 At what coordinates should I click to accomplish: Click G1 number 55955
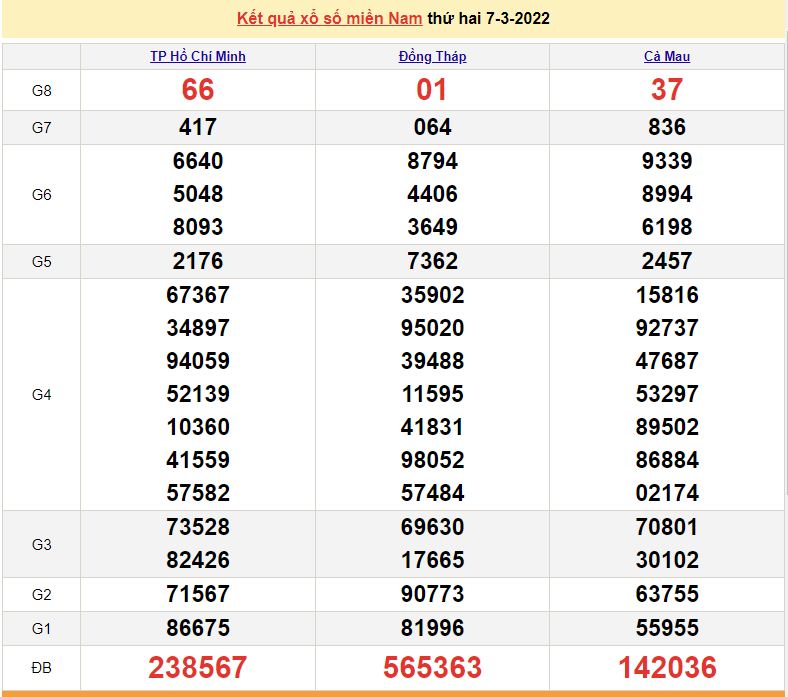point(667,628)
